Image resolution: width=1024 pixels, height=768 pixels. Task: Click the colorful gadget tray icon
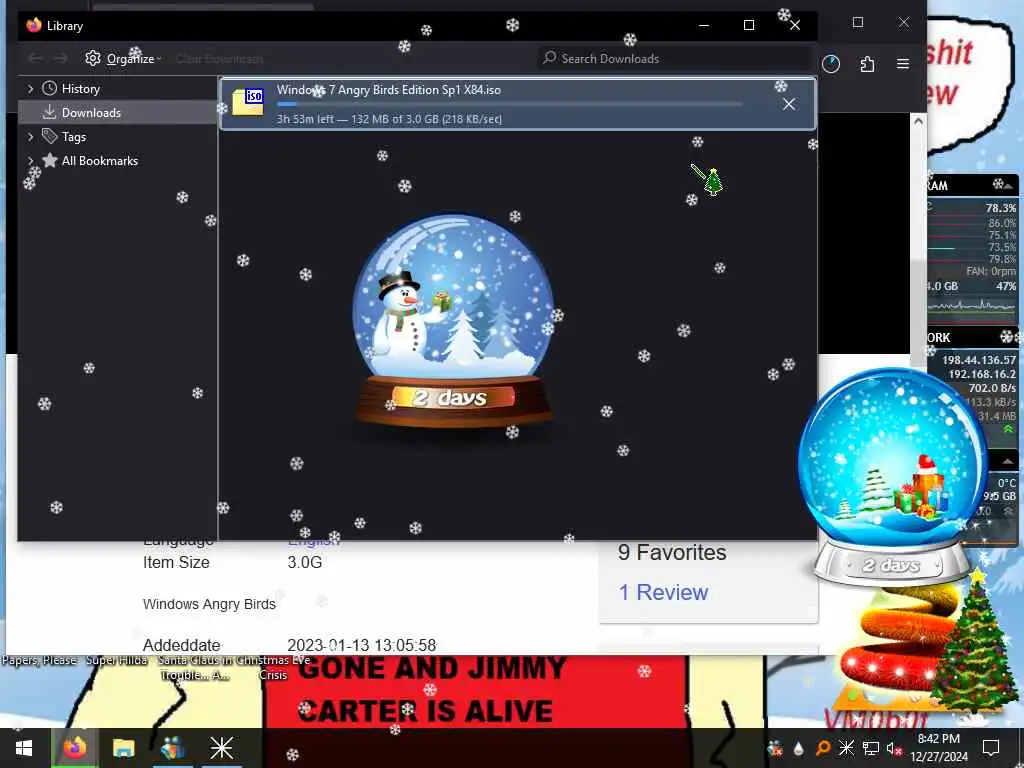[775, 748]
